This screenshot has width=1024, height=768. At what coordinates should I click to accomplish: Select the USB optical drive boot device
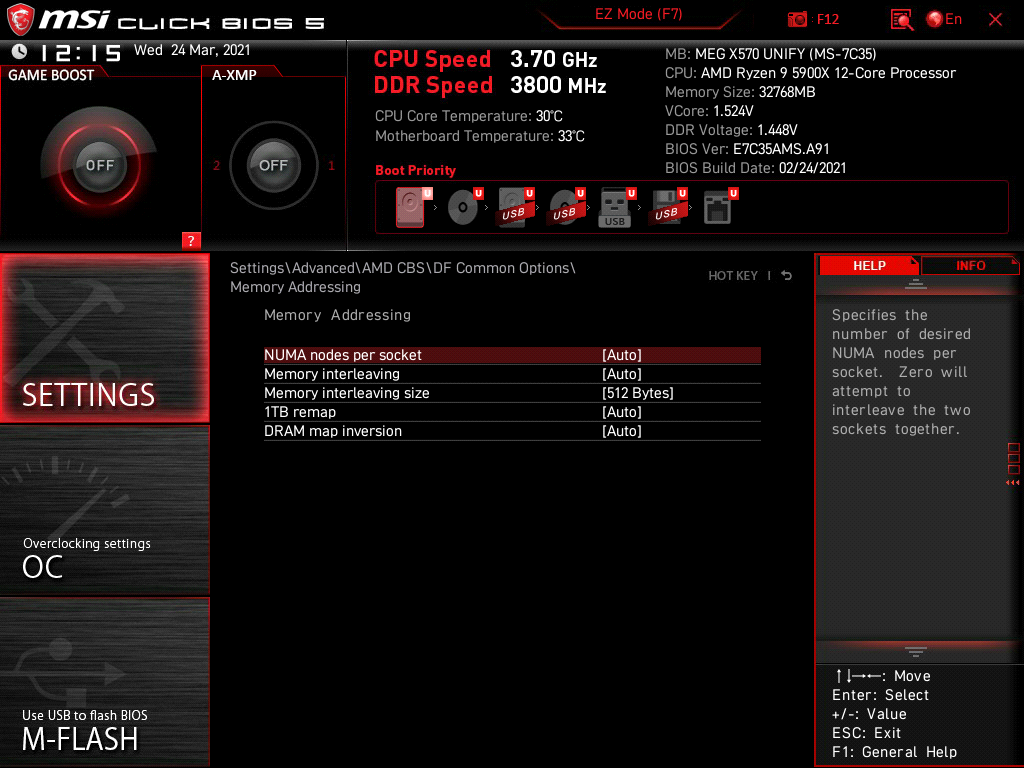point(567,207)
